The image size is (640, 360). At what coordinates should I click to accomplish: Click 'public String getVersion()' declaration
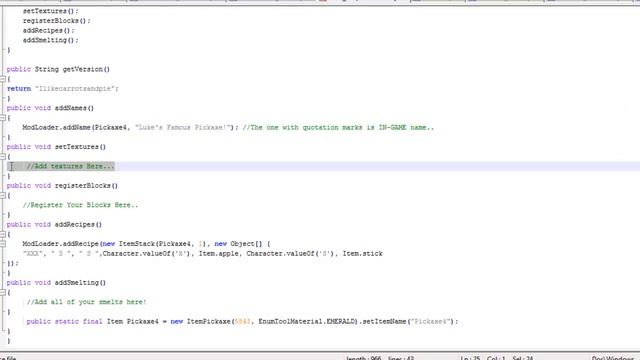pyautogui.click(x=58, y=69)
